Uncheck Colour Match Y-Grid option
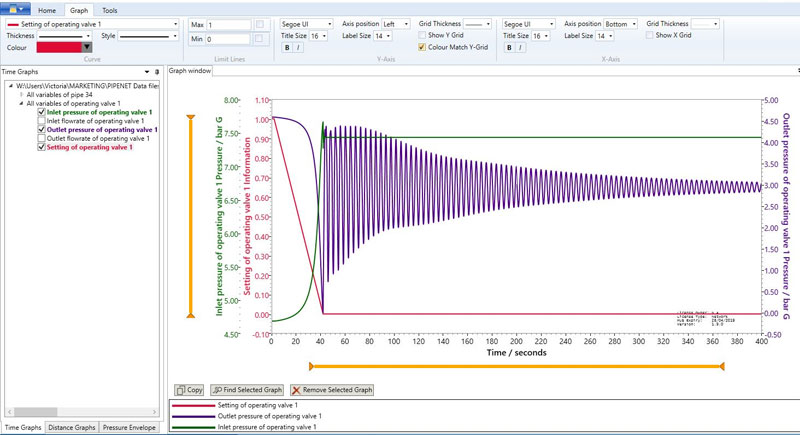 pos(422,47)
